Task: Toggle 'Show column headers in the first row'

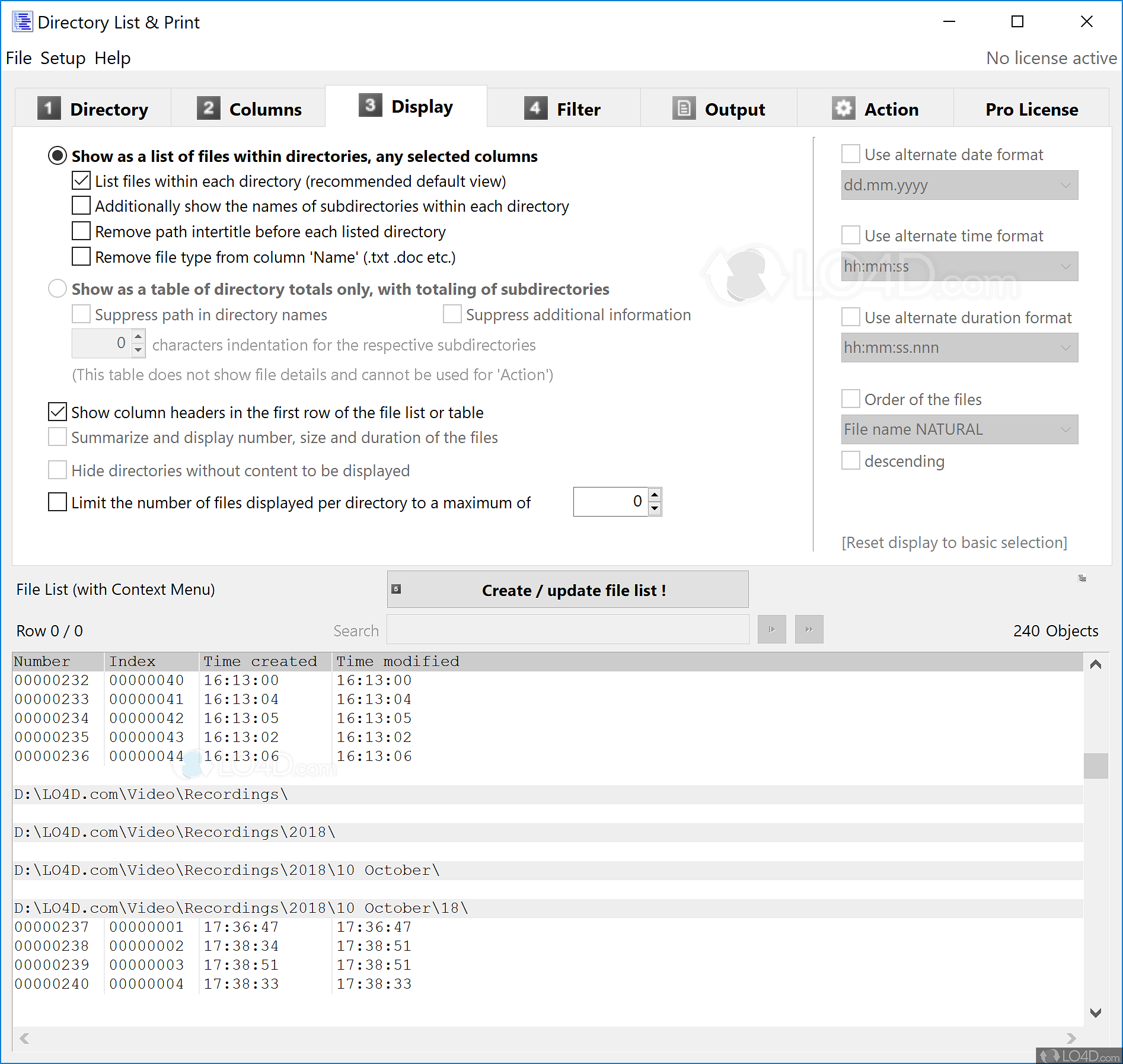Action: (58, 412)
